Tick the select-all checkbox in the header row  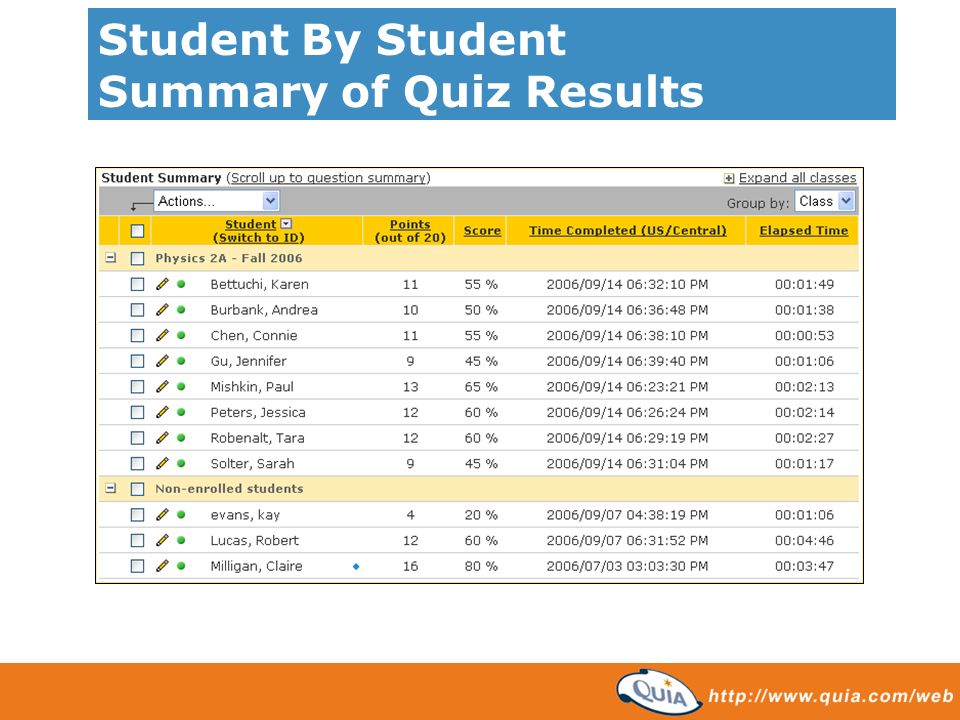pyautogui.click(x=137, y=231)
